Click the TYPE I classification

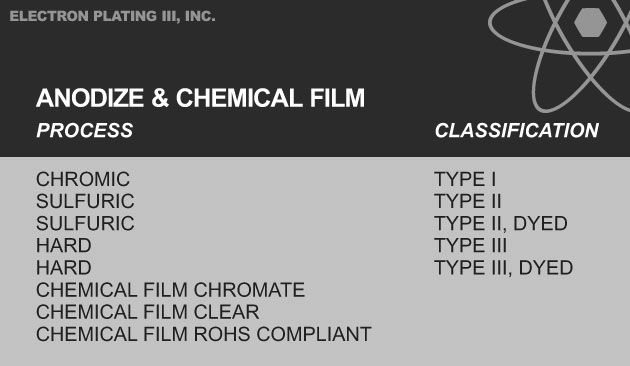click(465, 179)
